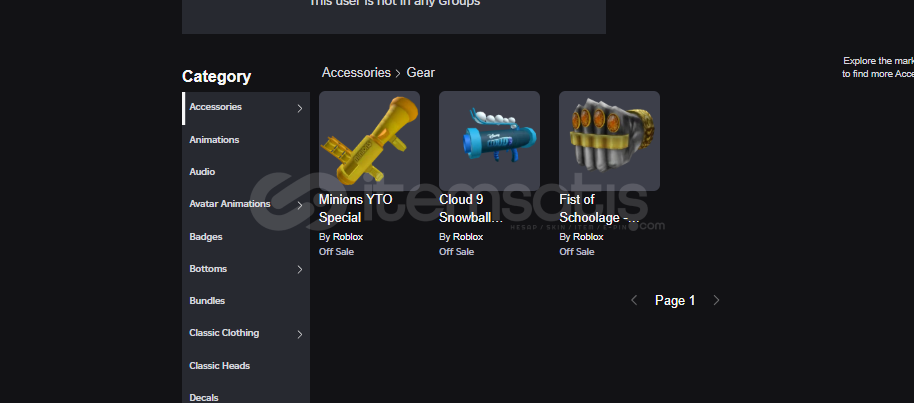Expand the Classic Clothing category chevron
Screen dimensions: 914x403
pos(300,334)
